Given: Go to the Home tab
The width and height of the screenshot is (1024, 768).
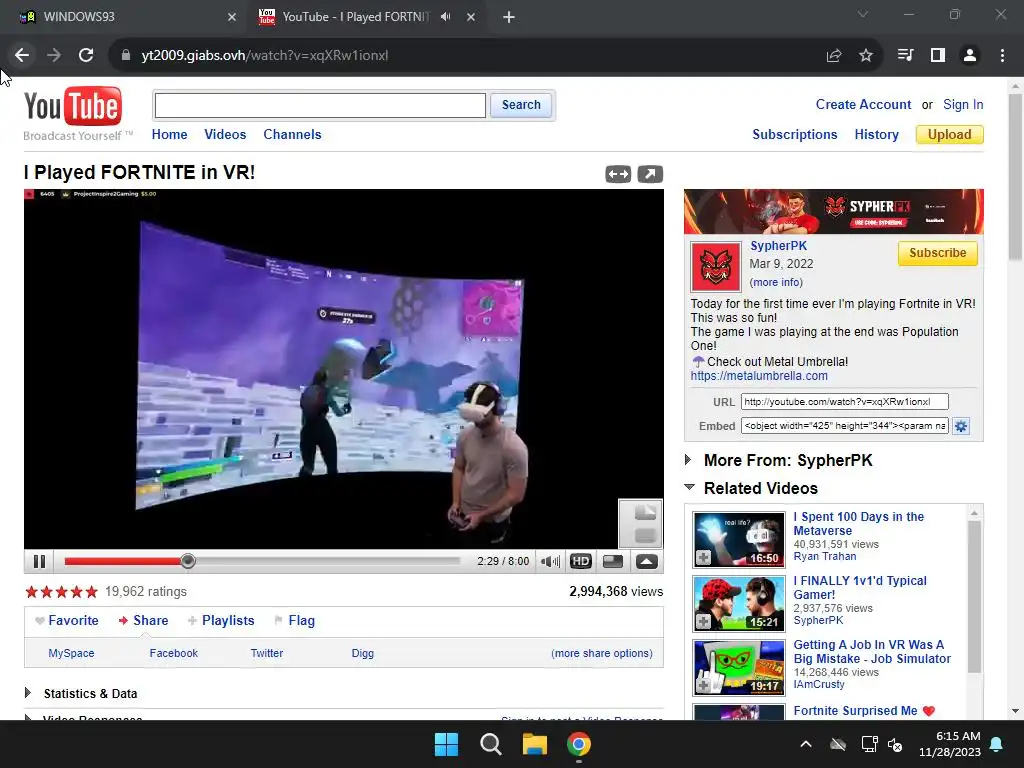Looking at the screenshot, I should click(x=169, y=135).
